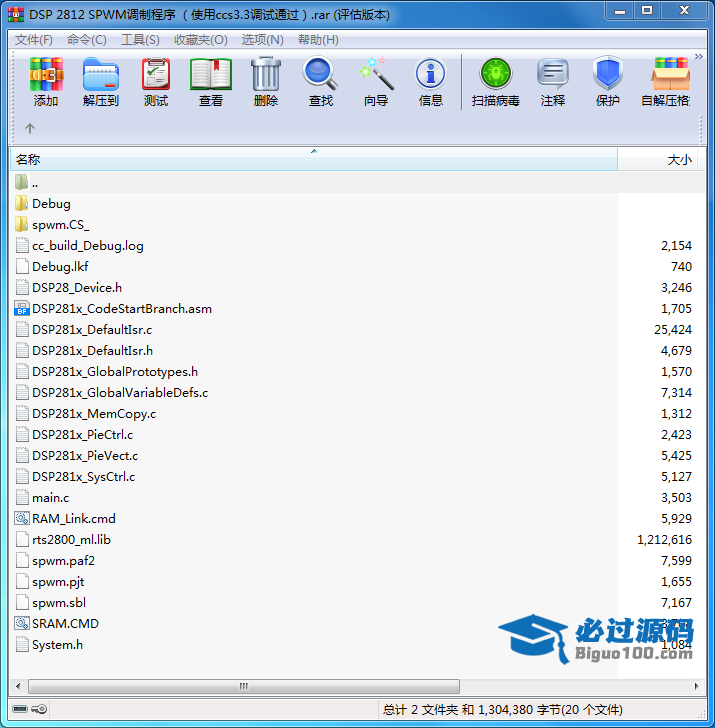Select DSP281x_PieCtrl.c file
Viewport: 715px width, 728px height.
tap(82, 435)
